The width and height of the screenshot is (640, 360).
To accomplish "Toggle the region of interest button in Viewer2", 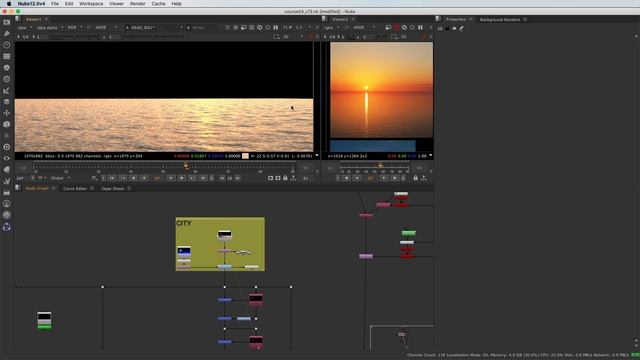I will click(x=394, y=37).
